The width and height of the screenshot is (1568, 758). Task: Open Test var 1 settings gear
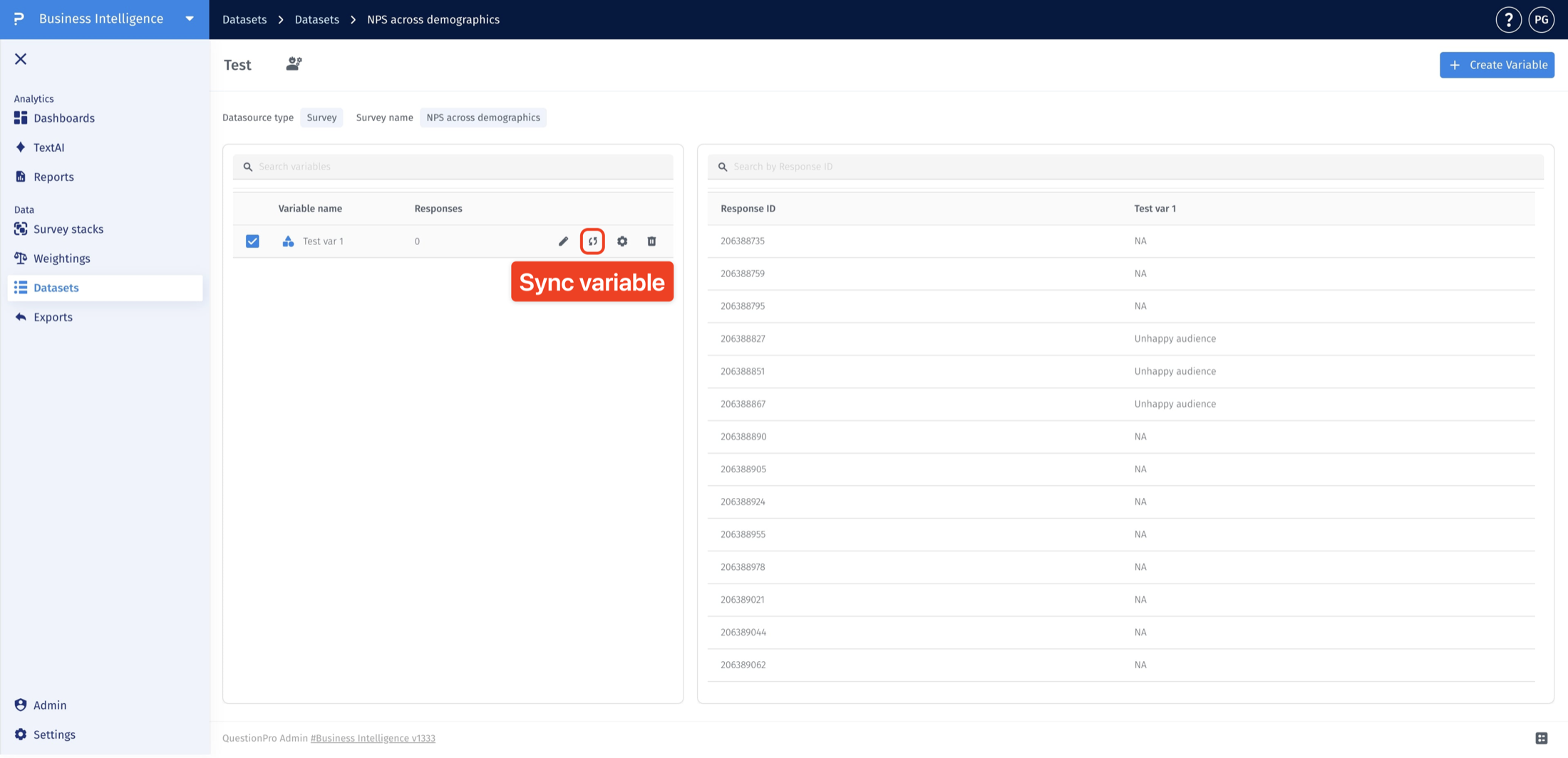pos(622,242)
